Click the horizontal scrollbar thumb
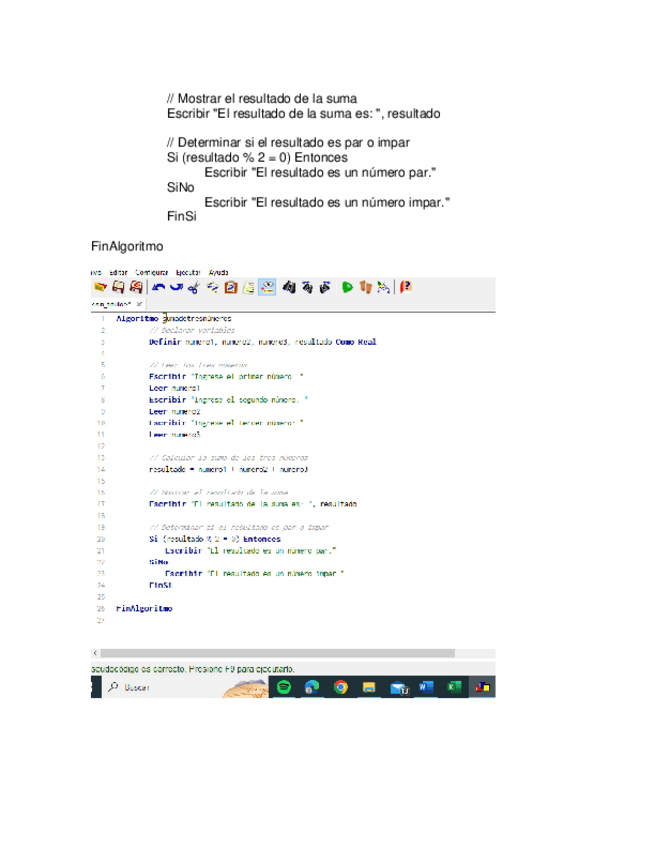The width and height of the screenshot is (655, 848). tap(277, 653)
